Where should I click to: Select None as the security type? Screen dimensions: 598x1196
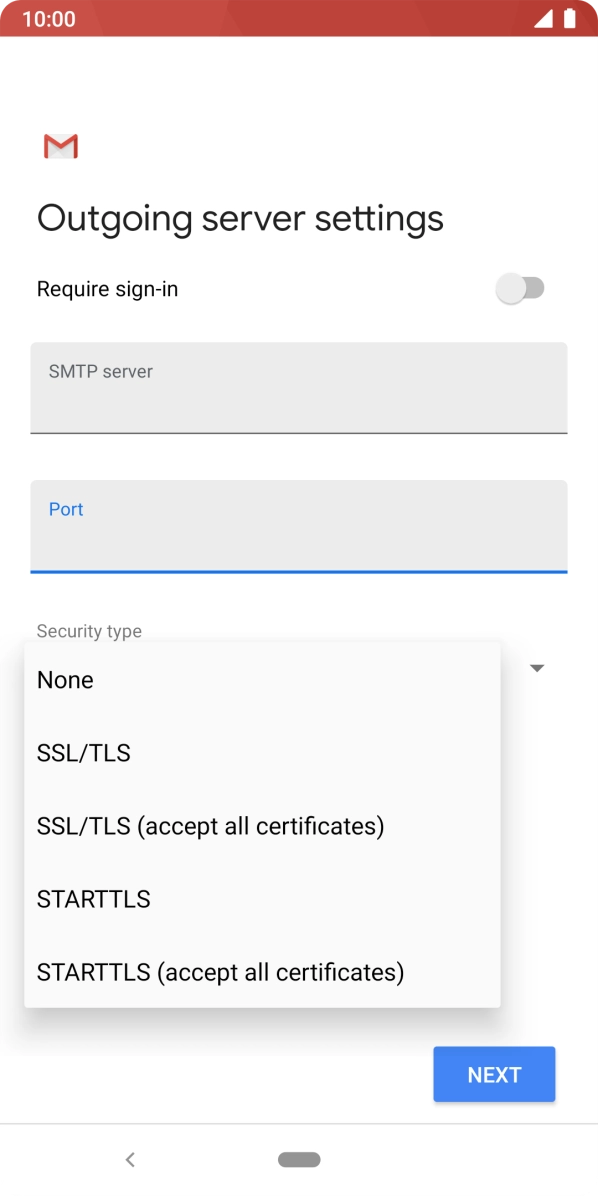click(65, 679)
